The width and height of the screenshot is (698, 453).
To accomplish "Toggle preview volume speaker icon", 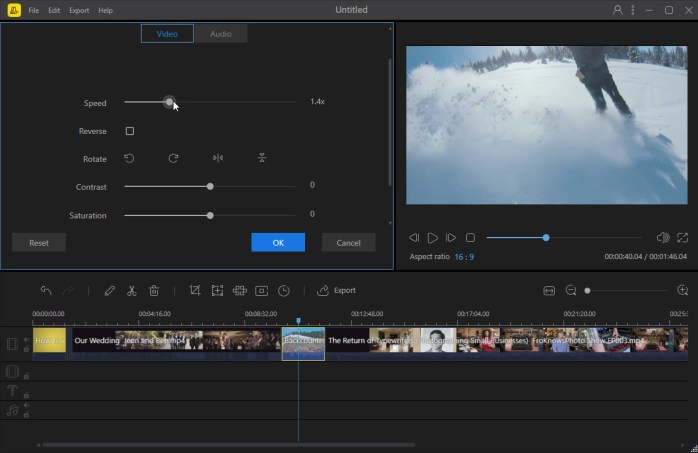I will (x=663, y=238).
